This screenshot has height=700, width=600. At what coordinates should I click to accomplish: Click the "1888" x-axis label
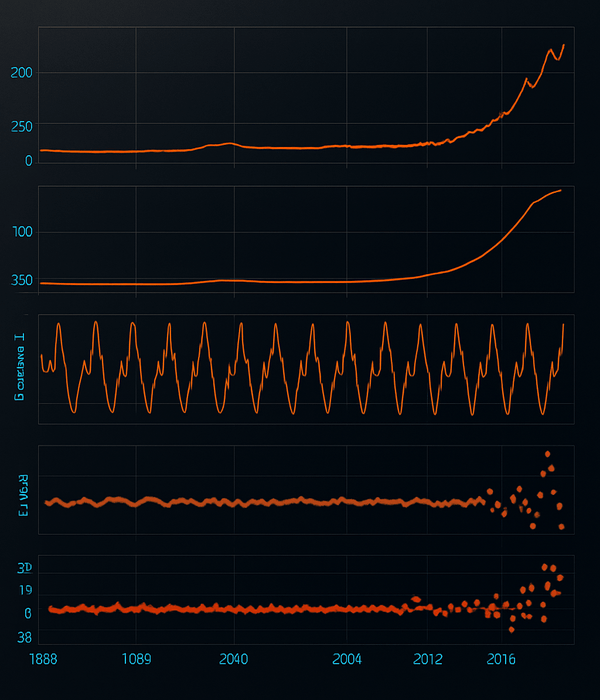[x=44, y=659]
